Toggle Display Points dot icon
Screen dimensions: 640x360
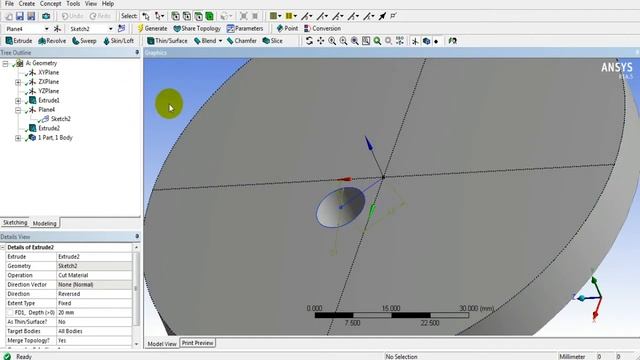point(436,41)
